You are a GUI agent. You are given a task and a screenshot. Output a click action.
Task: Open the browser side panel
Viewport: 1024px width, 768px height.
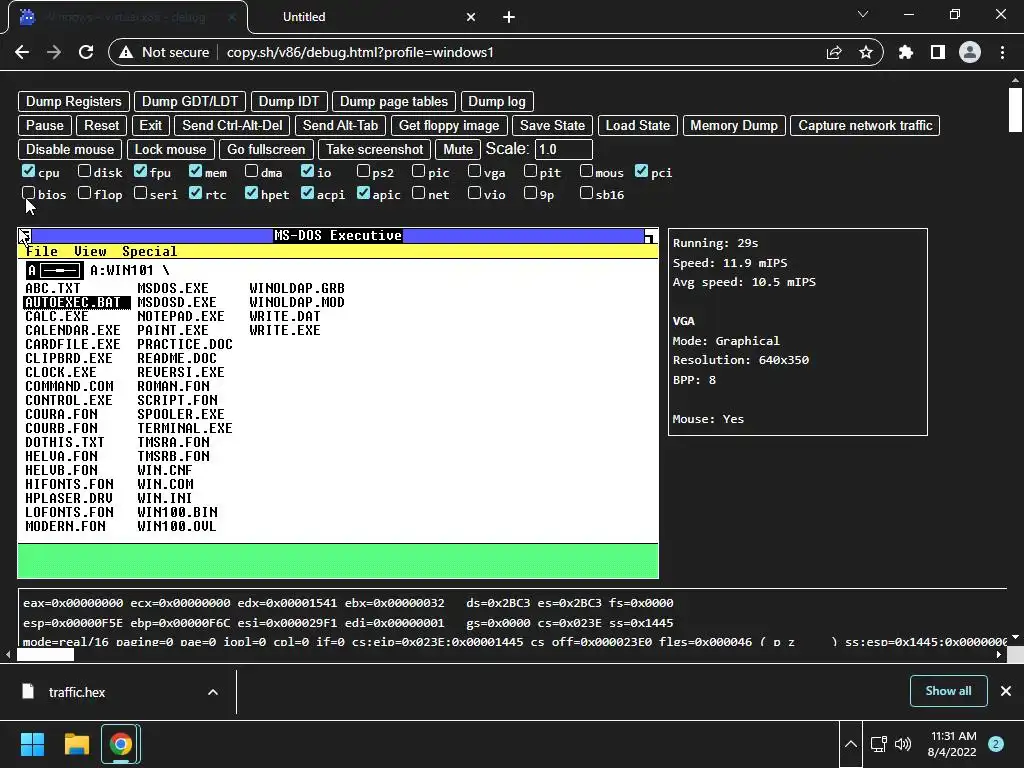pos(938,52)
